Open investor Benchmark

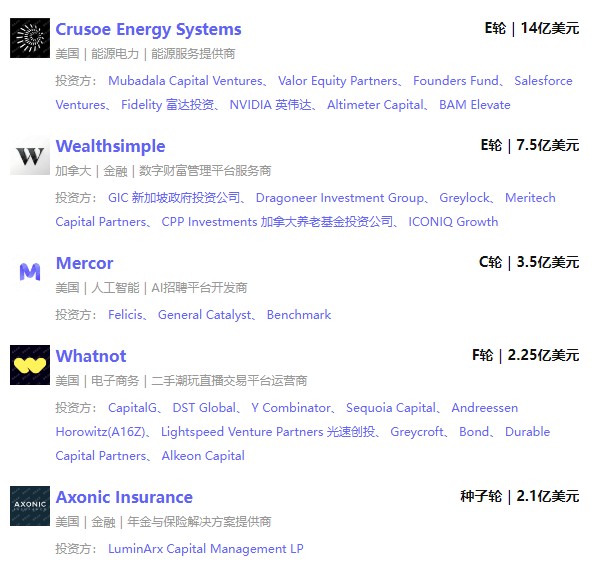pos(299,315)
